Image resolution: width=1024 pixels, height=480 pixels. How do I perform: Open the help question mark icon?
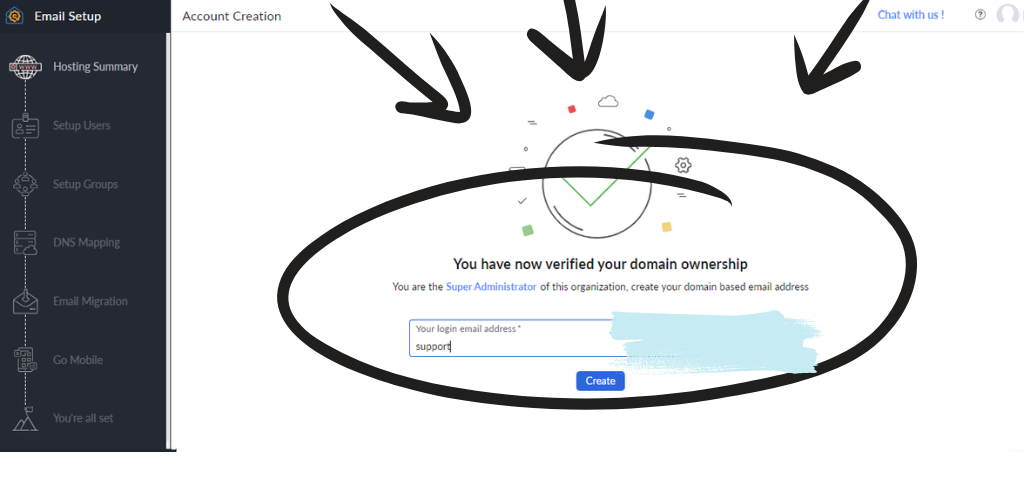[980, 15]
